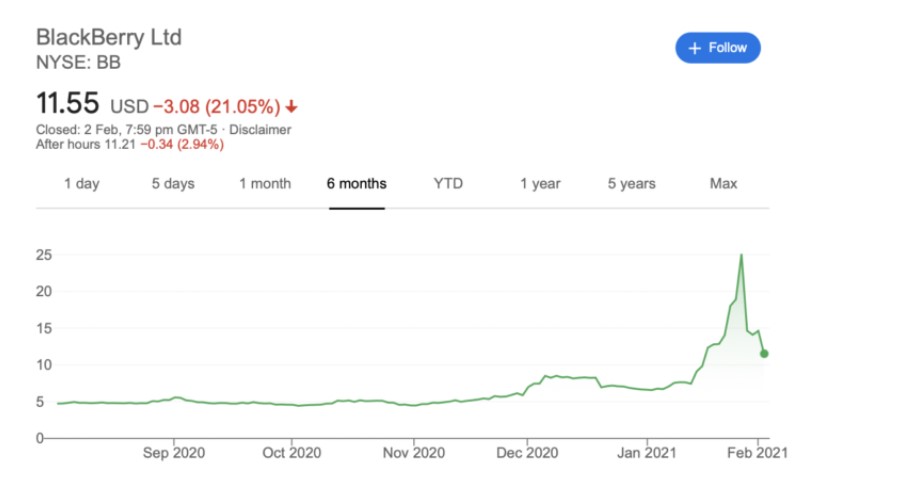Click the red down arrow price indicator
Viewport: 910px width, 481px height.
click(x=291, y=106)
